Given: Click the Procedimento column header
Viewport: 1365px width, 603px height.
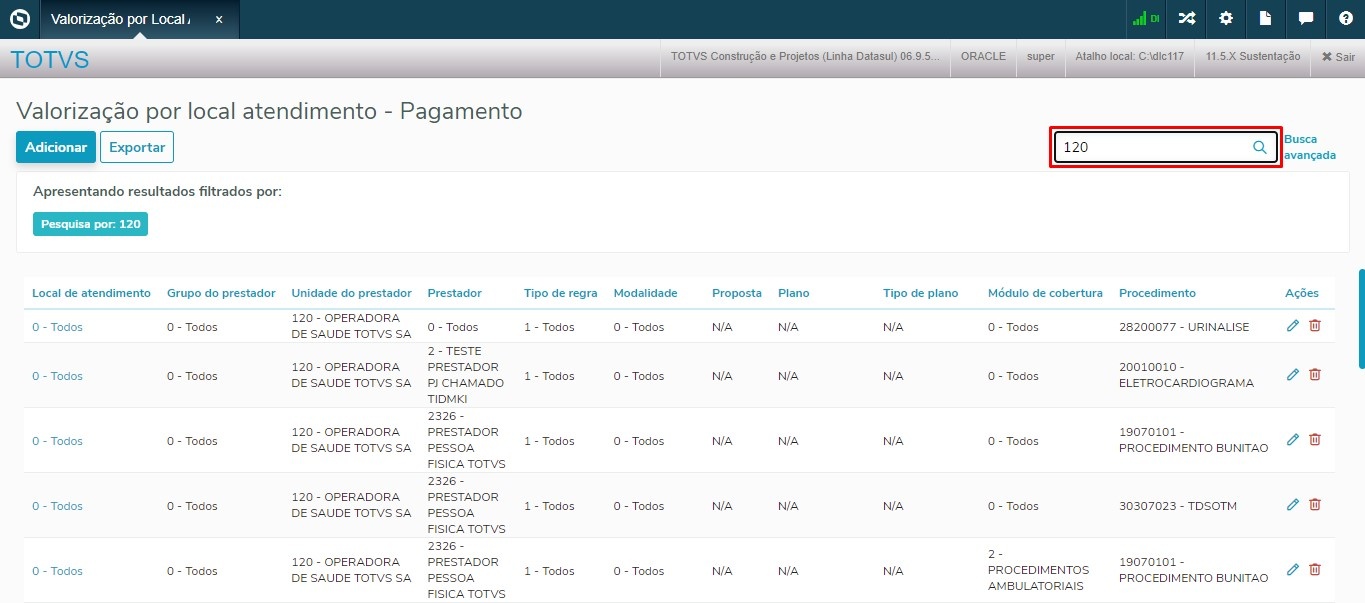Looking at the screenshot, I should [x=1157, y=293].
